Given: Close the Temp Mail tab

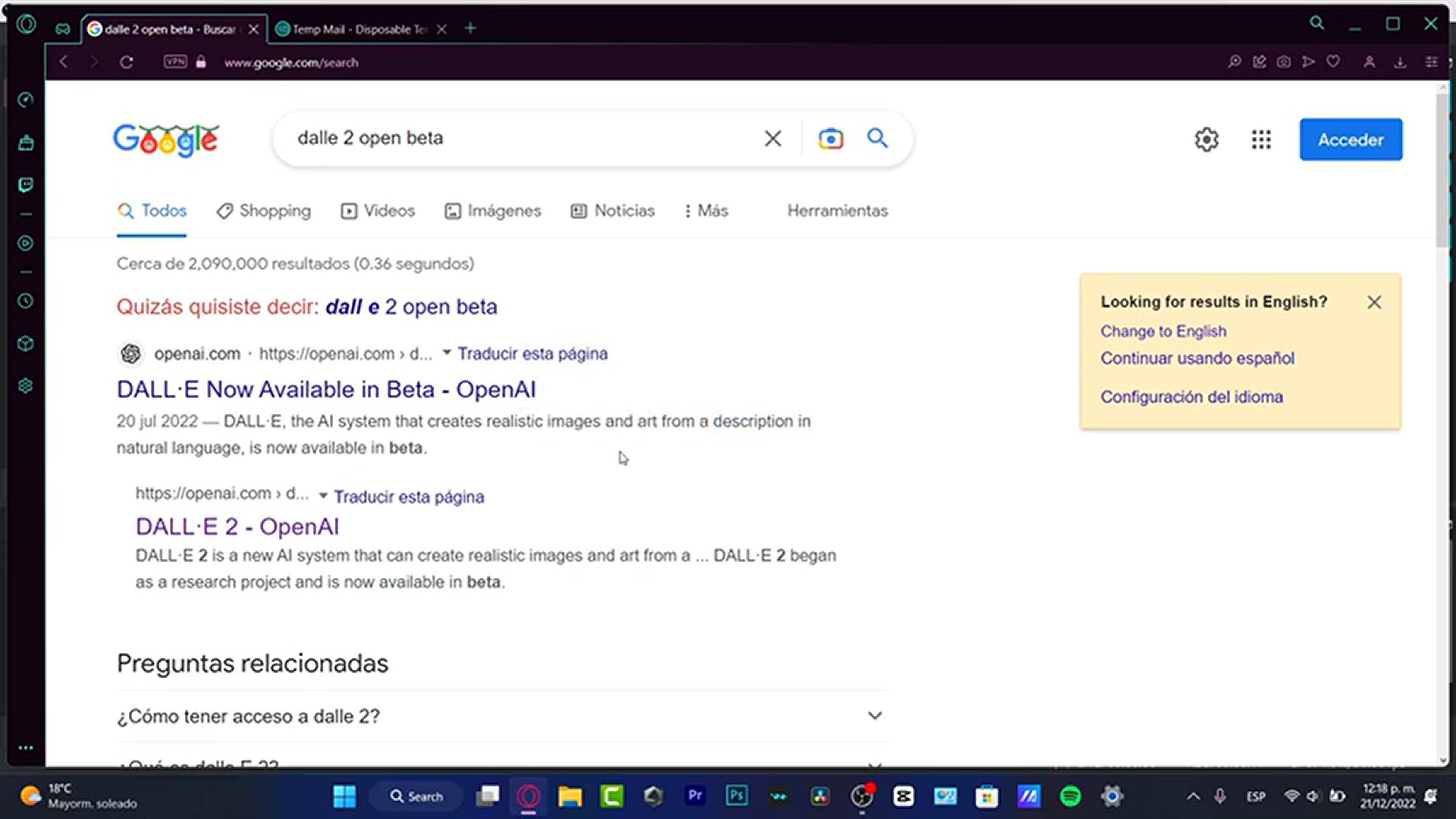Looking at the screenshot, I should click(442, 29).
